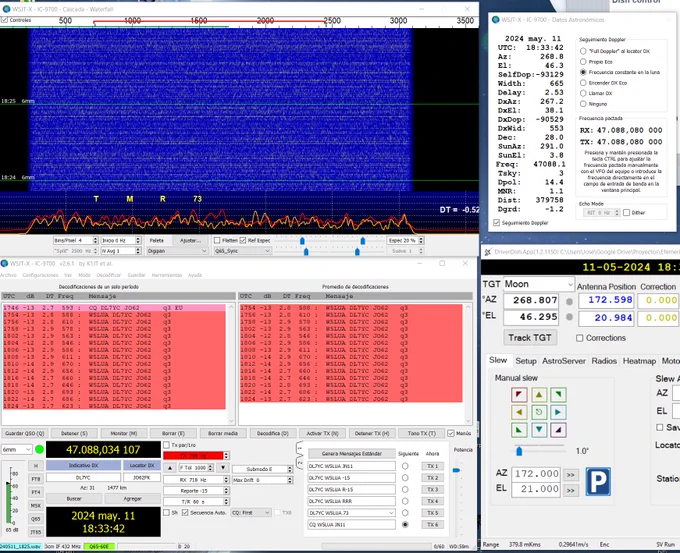Image resolution: width=680 pixels, height=553 pixels.
Task: Click the center refresh slew icon
Action: coord(539,412)
